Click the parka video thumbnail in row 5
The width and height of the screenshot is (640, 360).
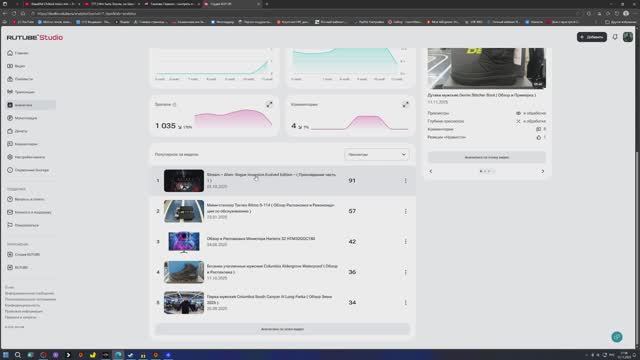[x=184, y=303]
